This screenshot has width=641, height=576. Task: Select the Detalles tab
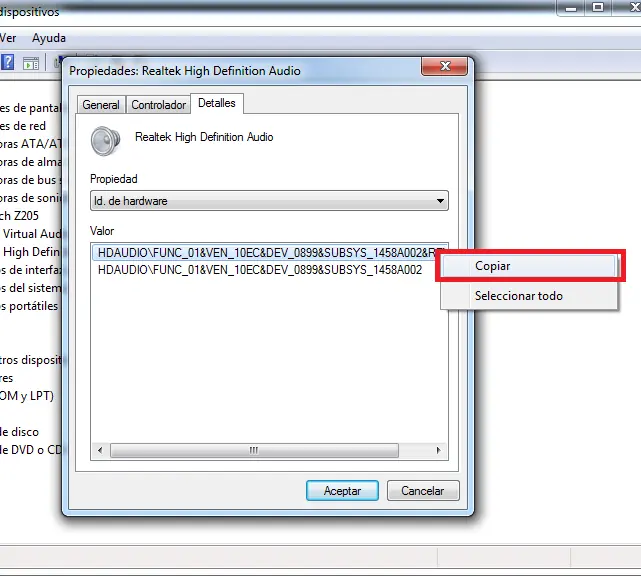pyautogui.click(x=217, y=103)
